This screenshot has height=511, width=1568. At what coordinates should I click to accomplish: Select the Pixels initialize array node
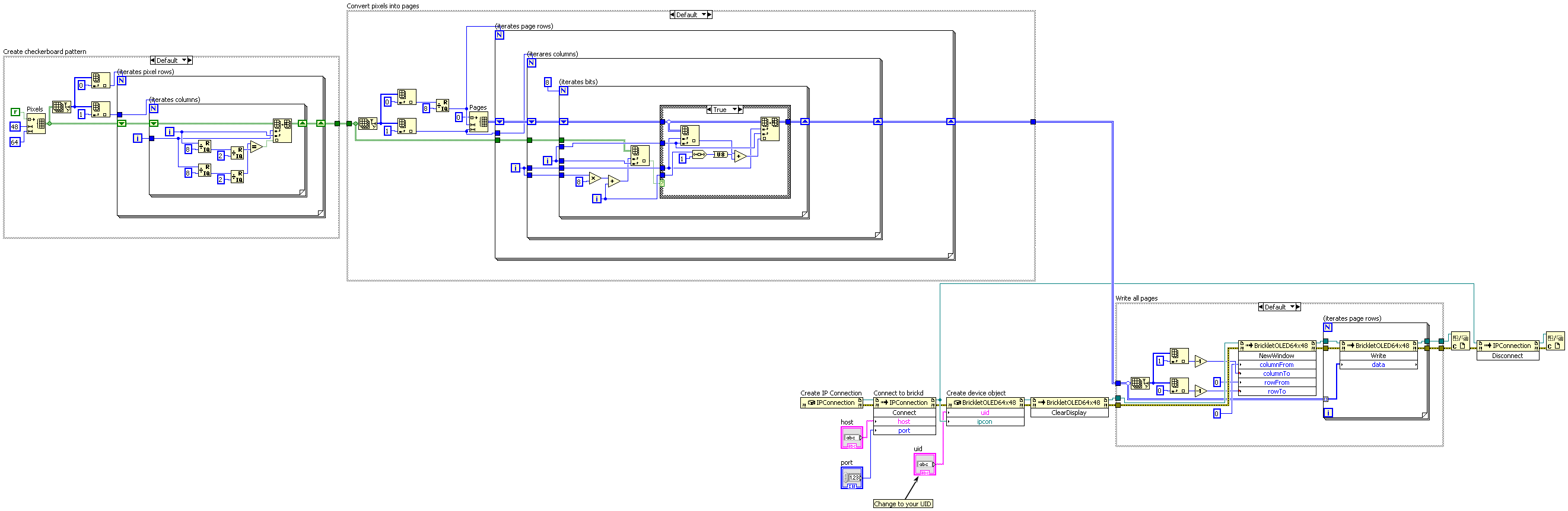click(x=36, y=124)
